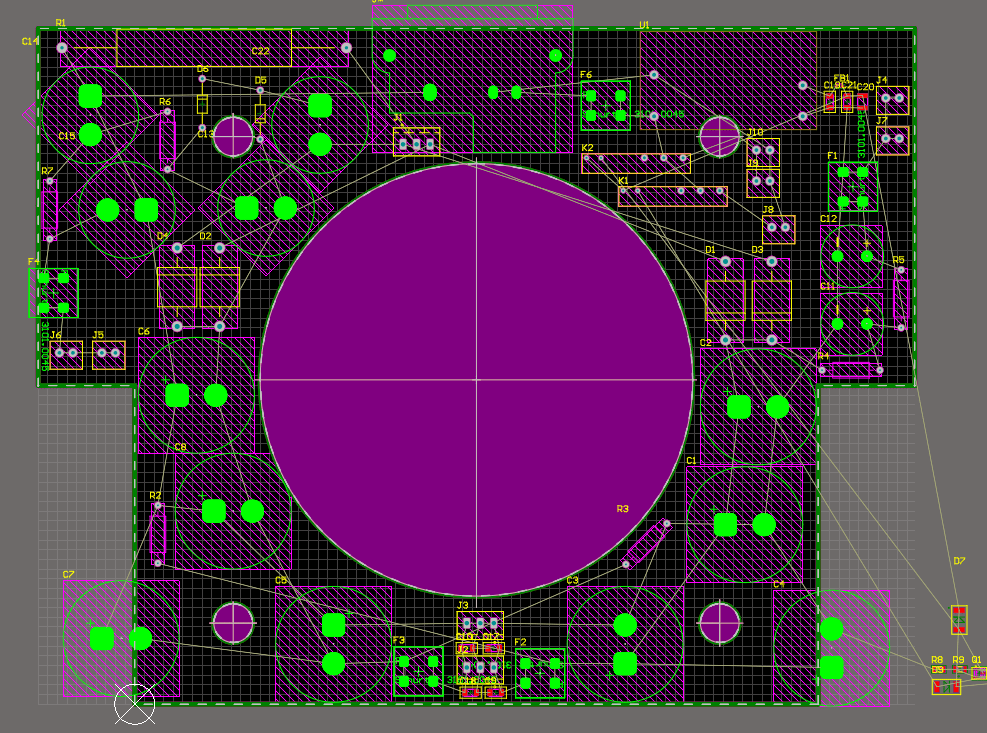Click the F4 fuse holder footprint
Image resolution: width=987 pixels, height=733 pixels.
(x=54, y=293)
